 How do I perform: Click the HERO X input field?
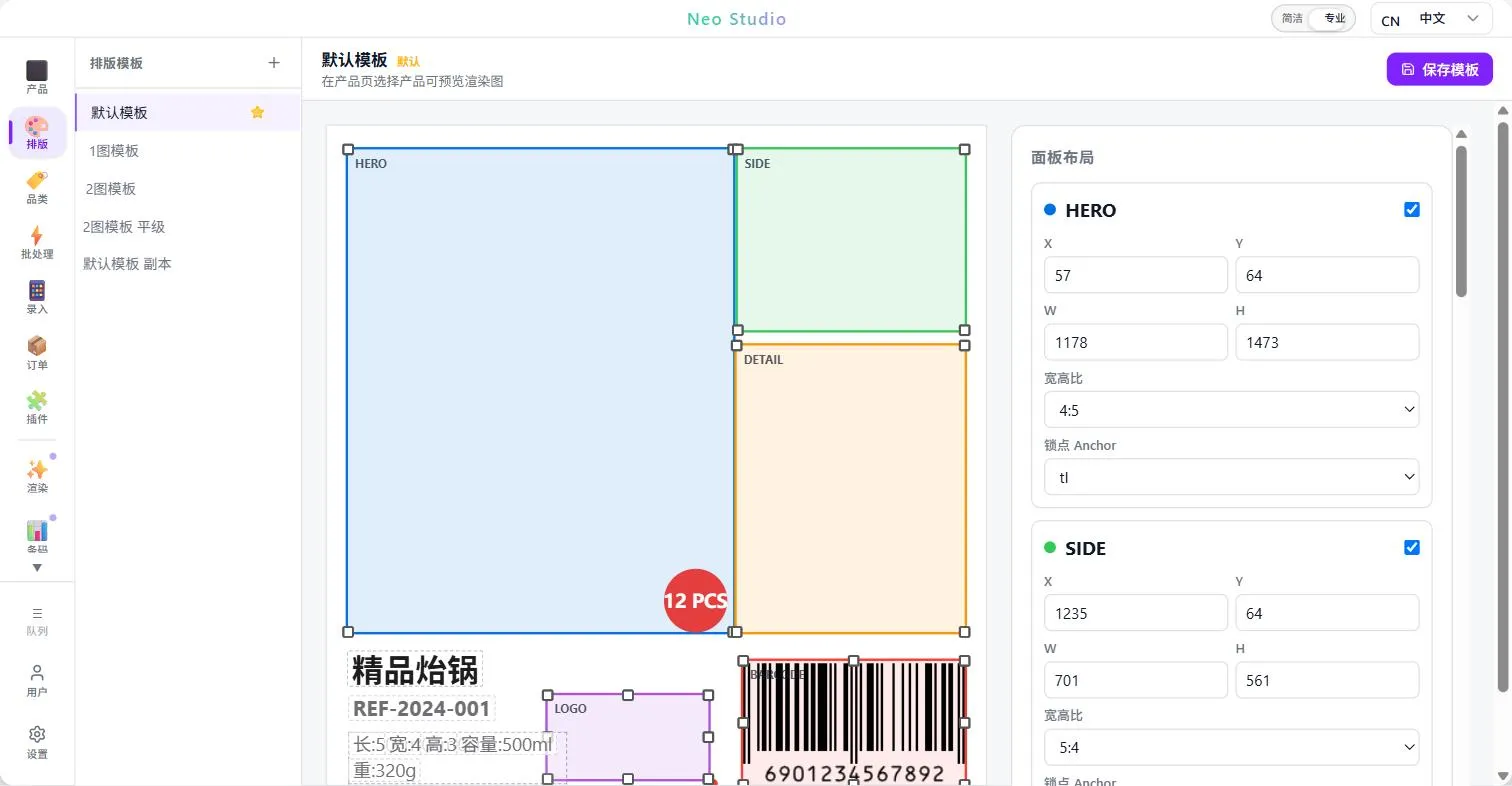(x=1135, y=275)
